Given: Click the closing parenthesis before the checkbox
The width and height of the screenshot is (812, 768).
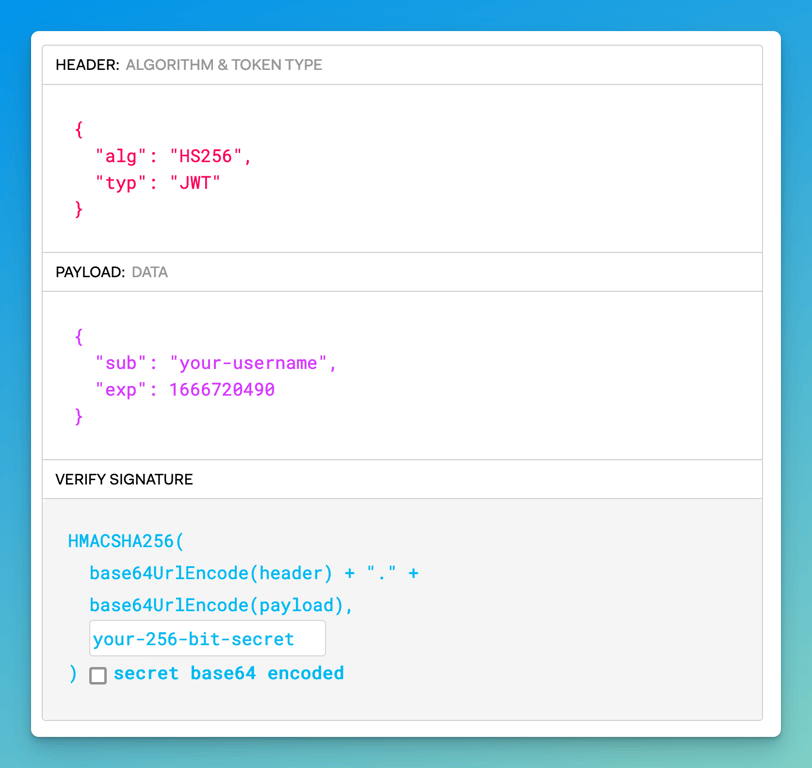Looking at the screenshot, I should tap(73, 674).
